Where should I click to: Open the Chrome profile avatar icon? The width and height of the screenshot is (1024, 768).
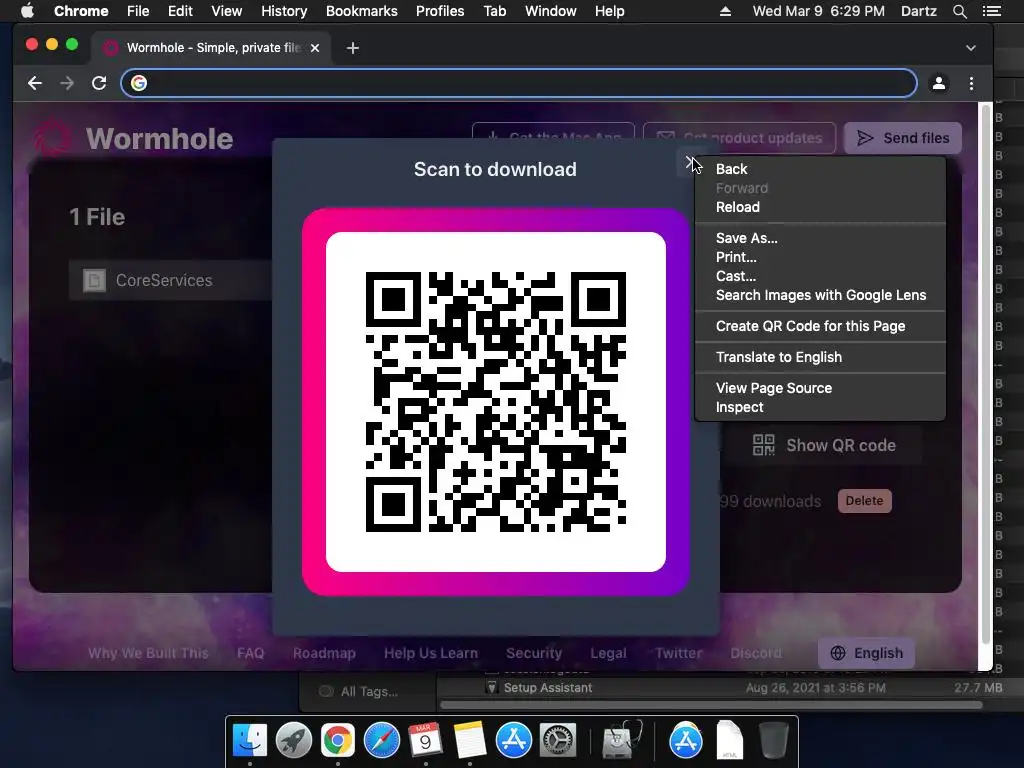tap(938, 83)
